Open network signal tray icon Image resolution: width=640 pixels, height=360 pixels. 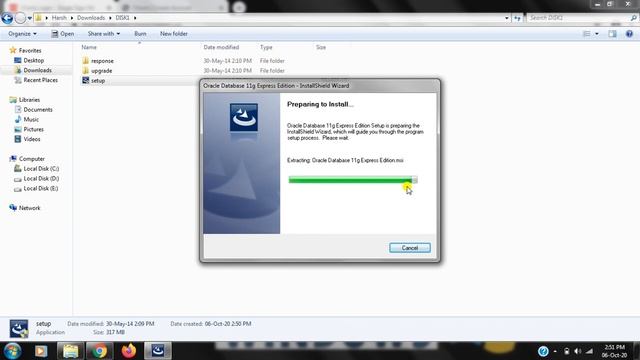[589, 351]
